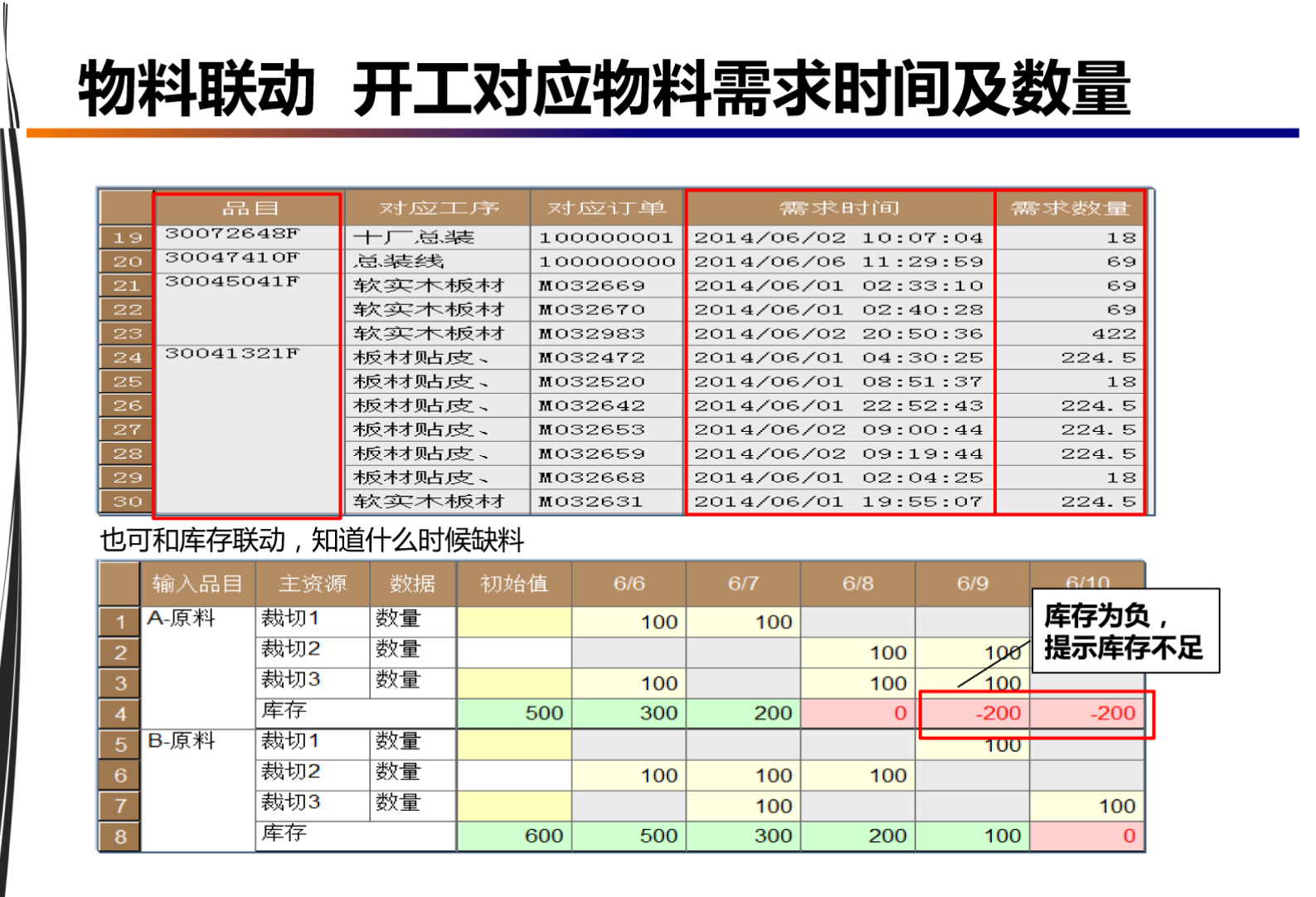Click B-原料 stock 0 on 6/10
1316x897 pixels.
1086,836
